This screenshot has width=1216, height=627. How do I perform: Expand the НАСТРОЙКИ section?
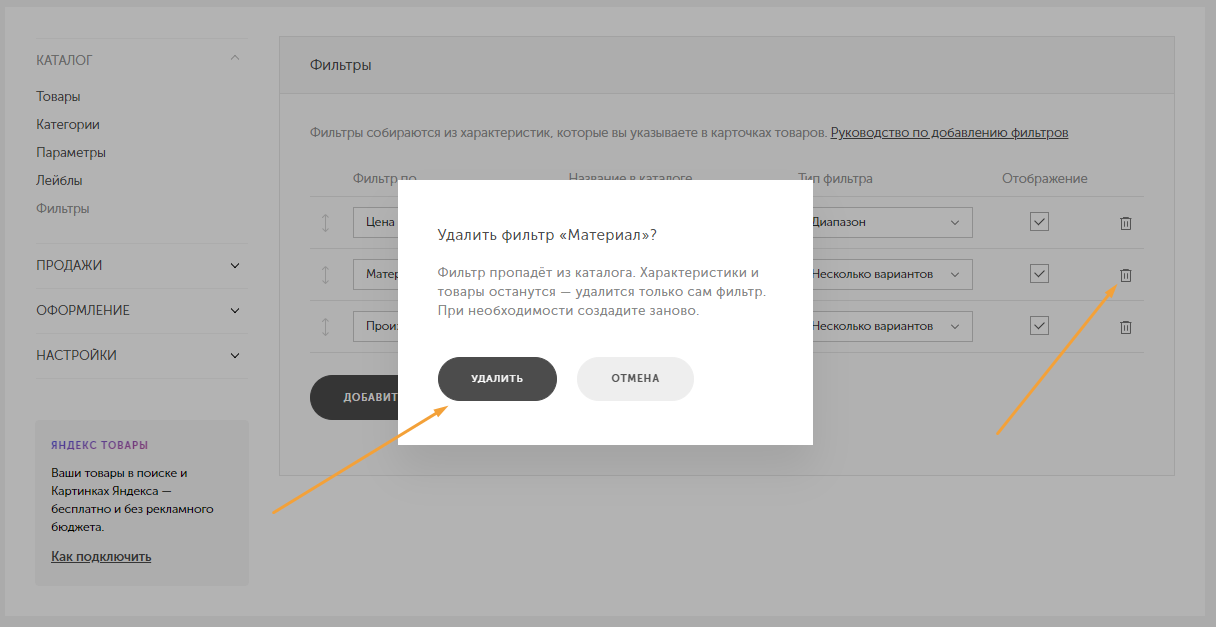click(235, 356)
